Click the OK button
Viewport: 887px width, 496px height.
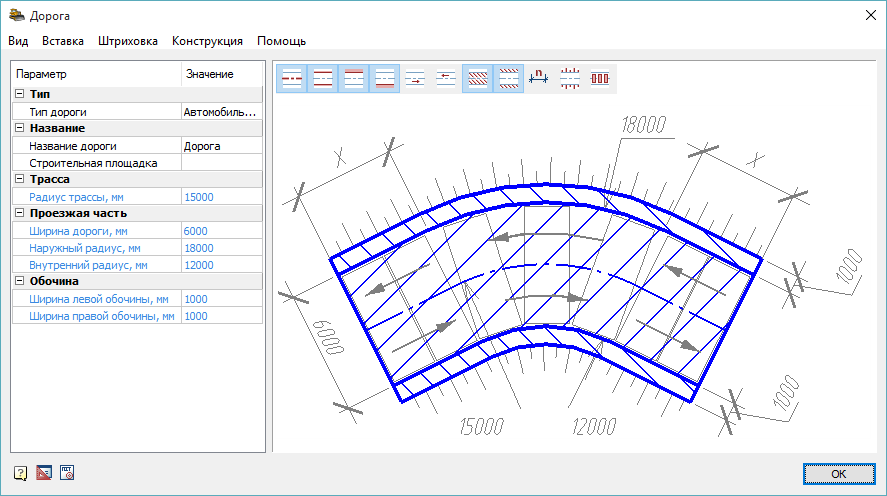point(839,474)
